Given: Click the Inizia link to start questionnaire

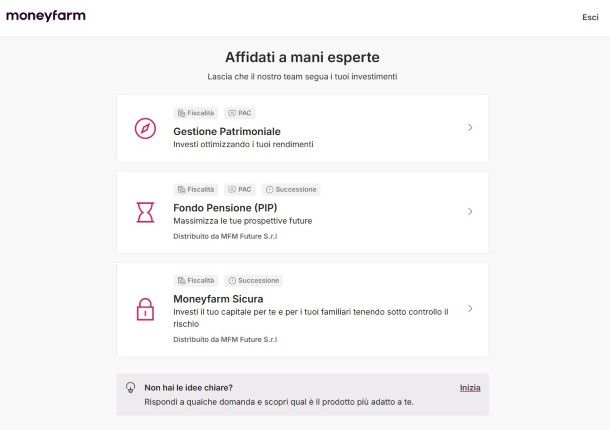Looking at the screenshot, I should pos(470,387).
